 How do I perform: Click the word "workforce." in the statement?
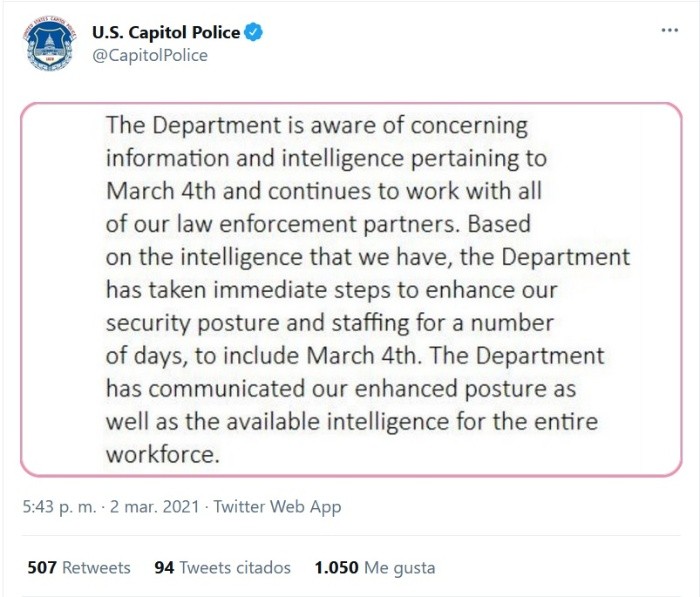coord(161,453)
